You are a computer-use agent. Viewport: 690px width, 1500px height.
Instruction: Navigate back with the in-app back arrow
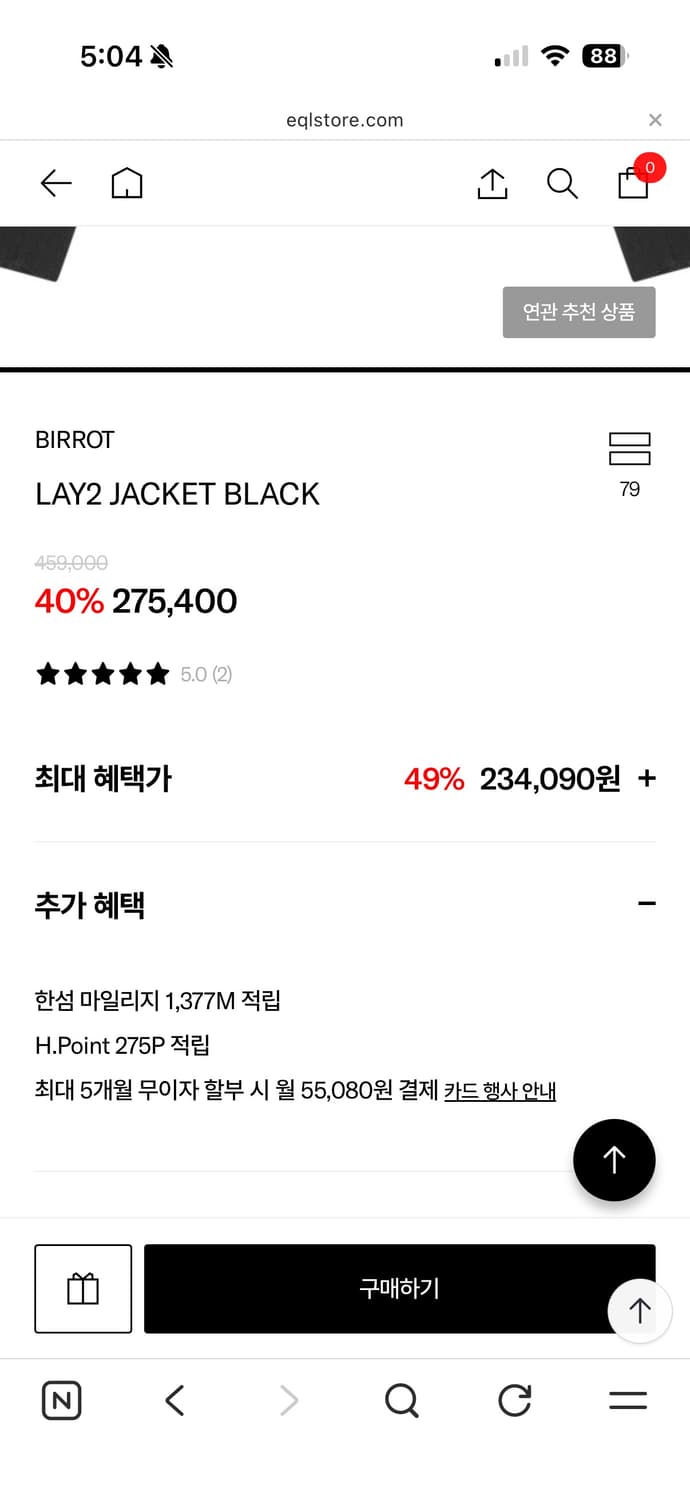(x=55, y=183)
